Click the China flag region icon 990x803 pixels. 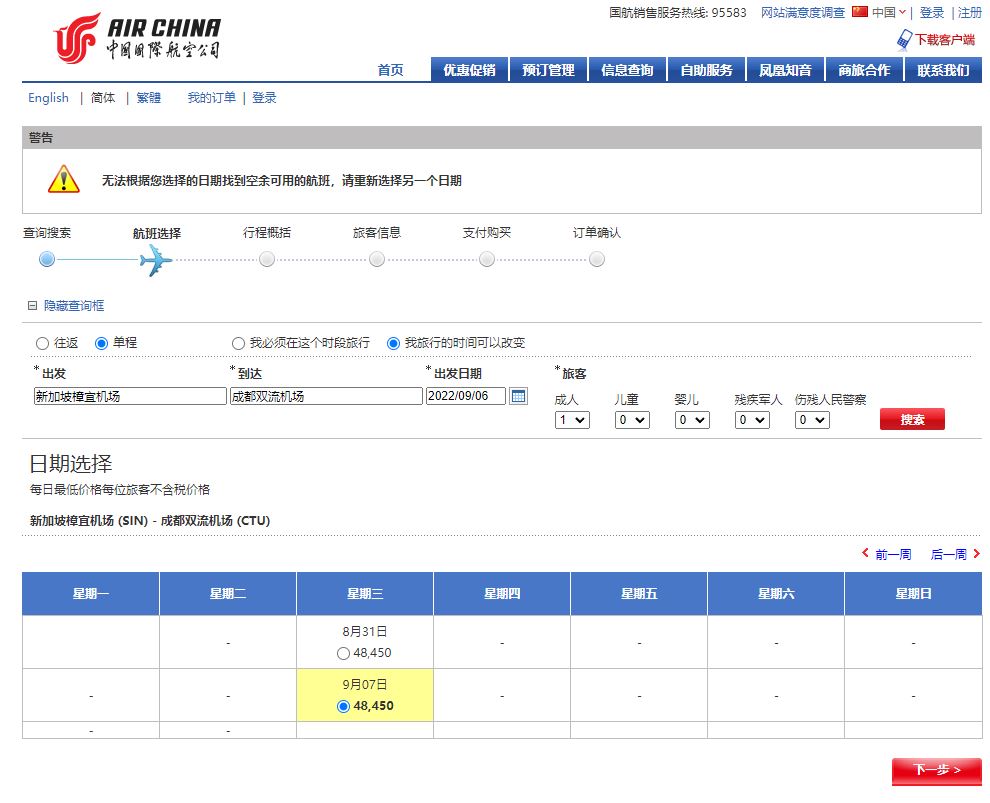[860, 12]
